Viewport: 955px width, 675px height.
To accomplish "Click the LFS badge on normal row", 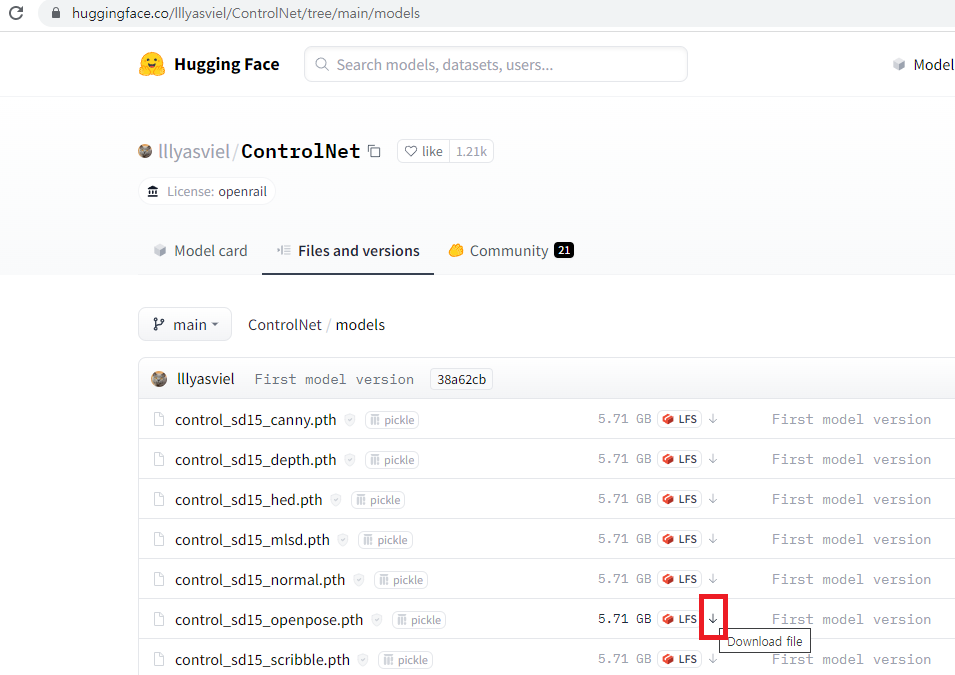I will click(x=680, y=579).
